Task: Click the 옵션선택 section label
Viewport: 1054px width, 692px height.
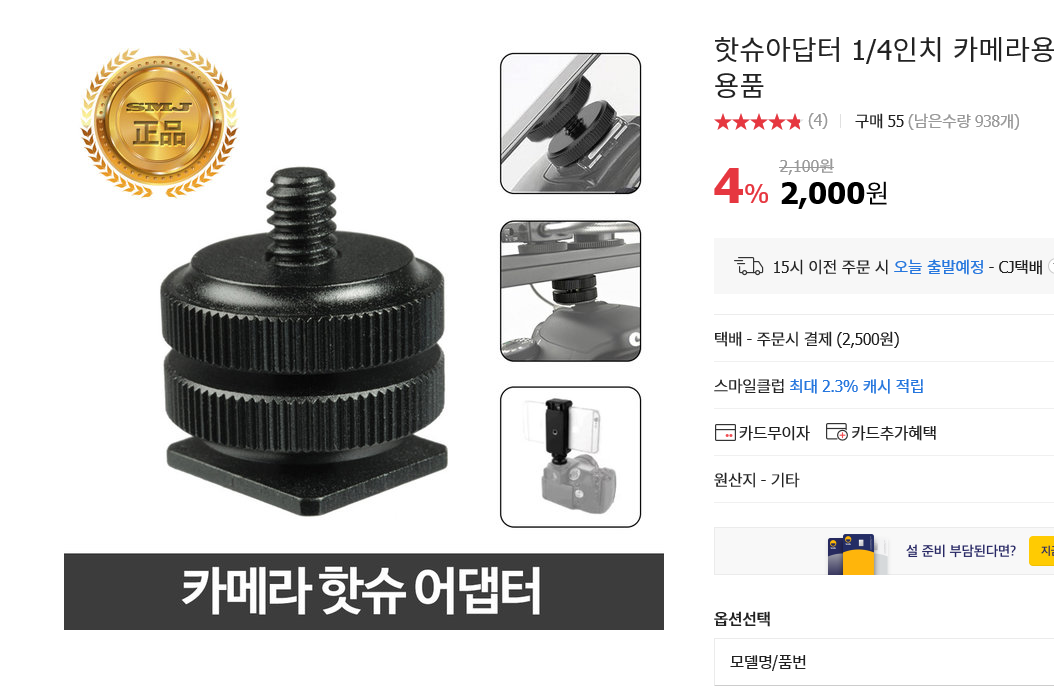Action: tap(742, 619)
